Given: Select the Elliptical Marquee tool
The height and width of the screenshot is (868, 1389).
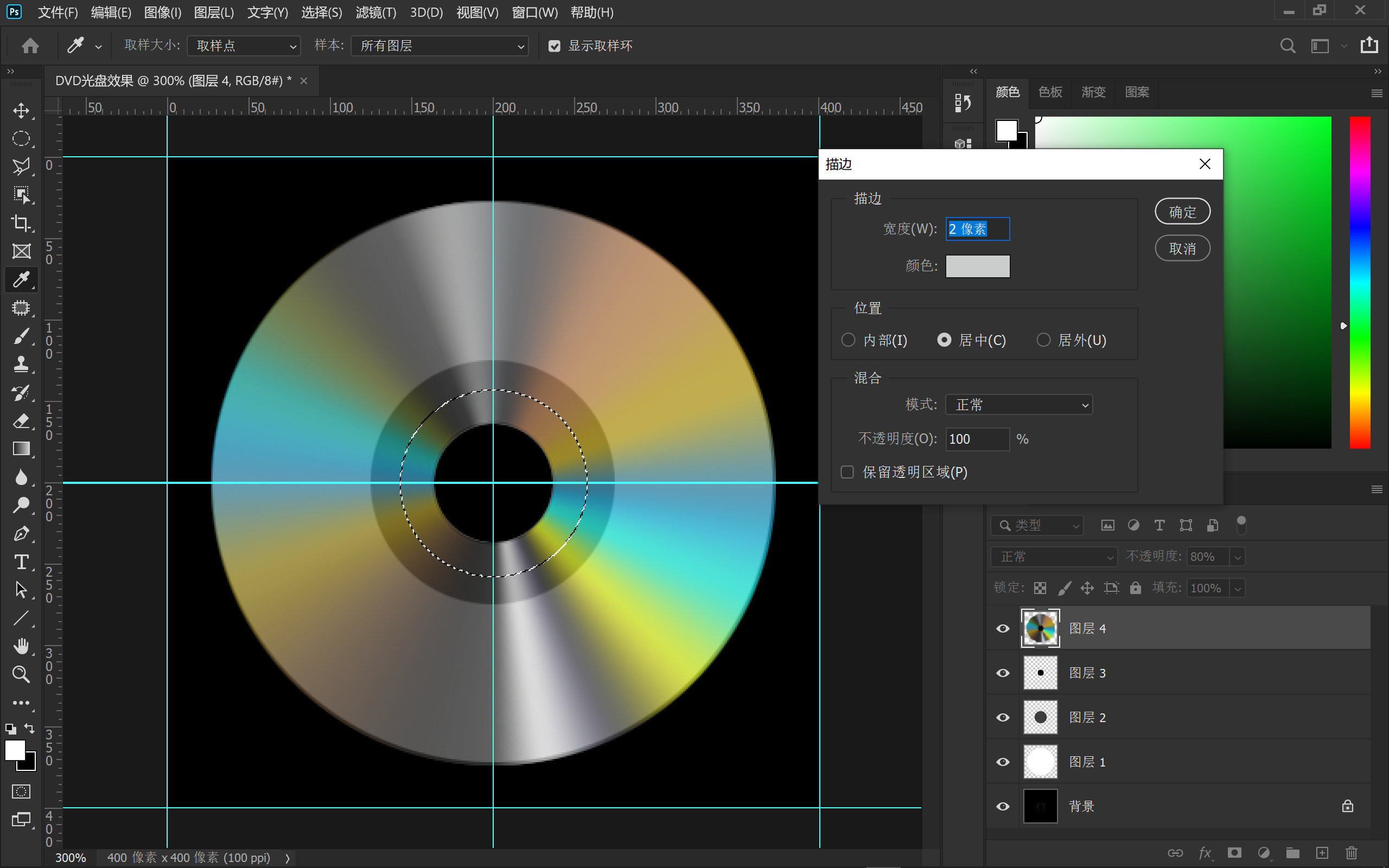Looking at the screenshot, I should pyautogui.click(x=21, y=138).
